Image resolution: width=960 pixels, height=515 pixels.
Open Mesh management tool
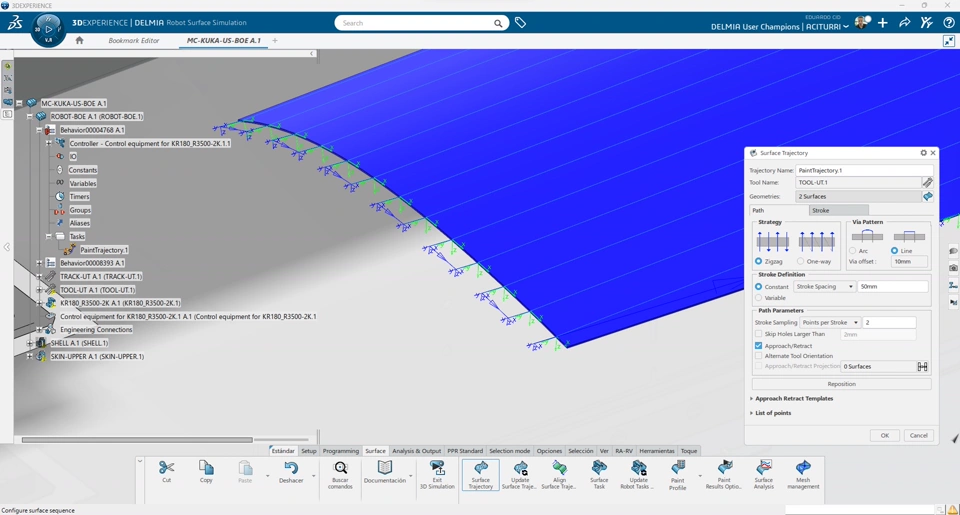(x=803, y=468)
